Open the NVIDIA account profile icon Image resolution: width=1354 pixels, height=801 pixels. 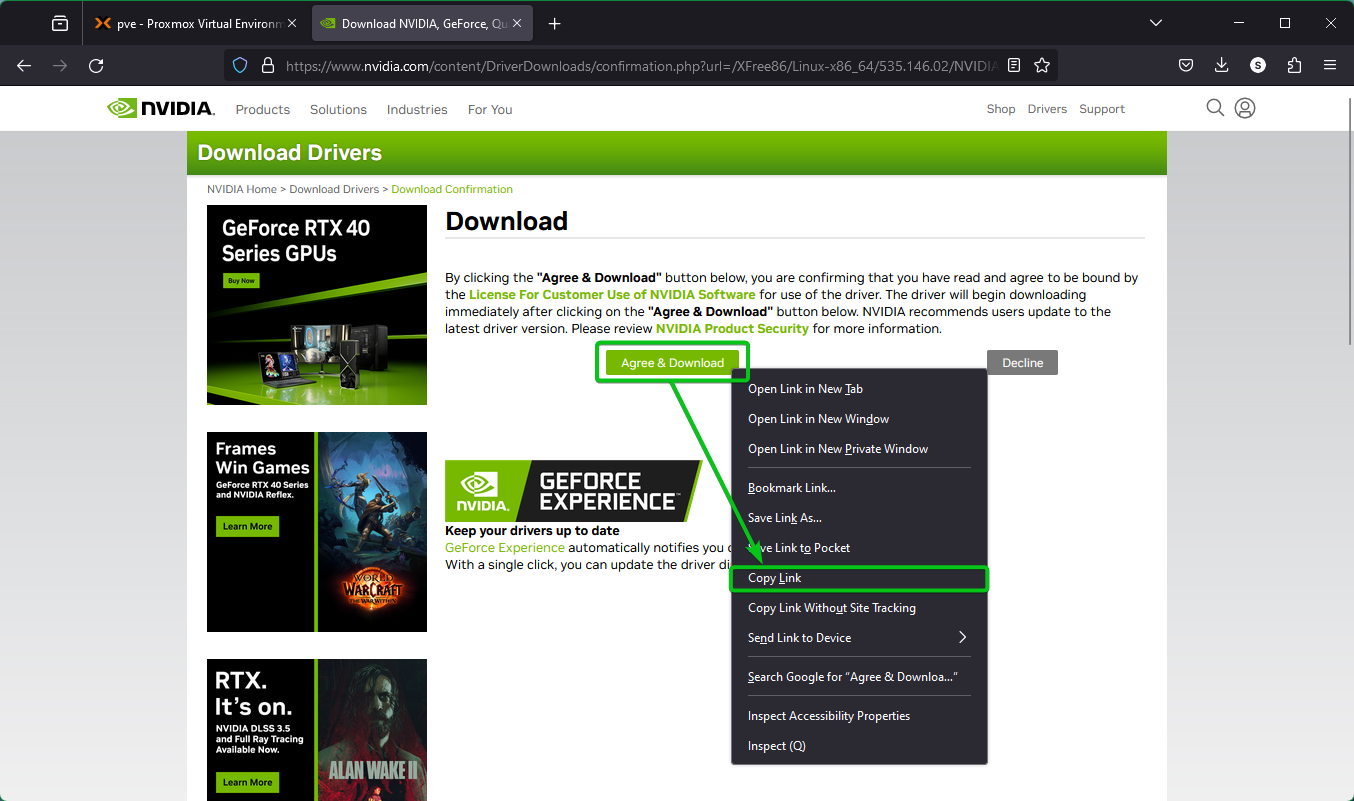click(x=1245, y=108)
